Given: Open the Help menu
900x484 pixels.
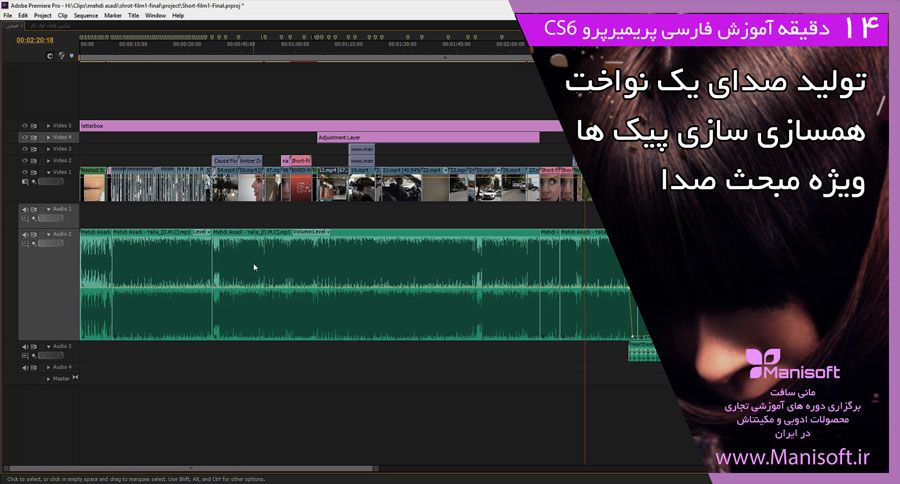Looking at the screenshot, I should coord(179,16).
